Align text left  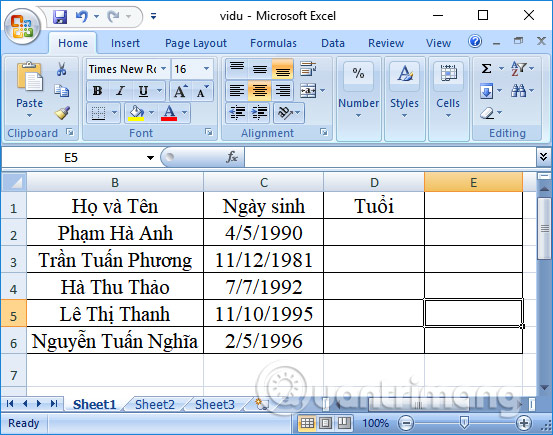tap(237, 91)
